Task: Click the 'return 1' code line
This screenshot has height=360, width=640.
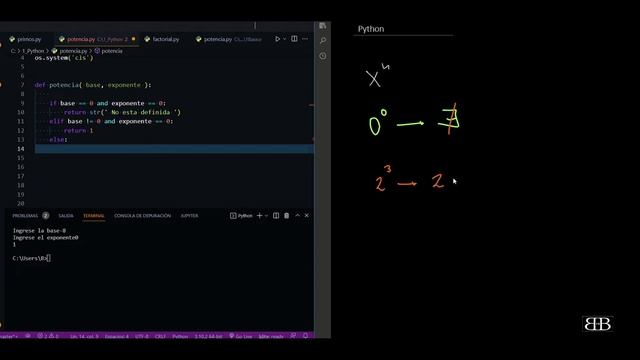Action: tap(78, 131)
